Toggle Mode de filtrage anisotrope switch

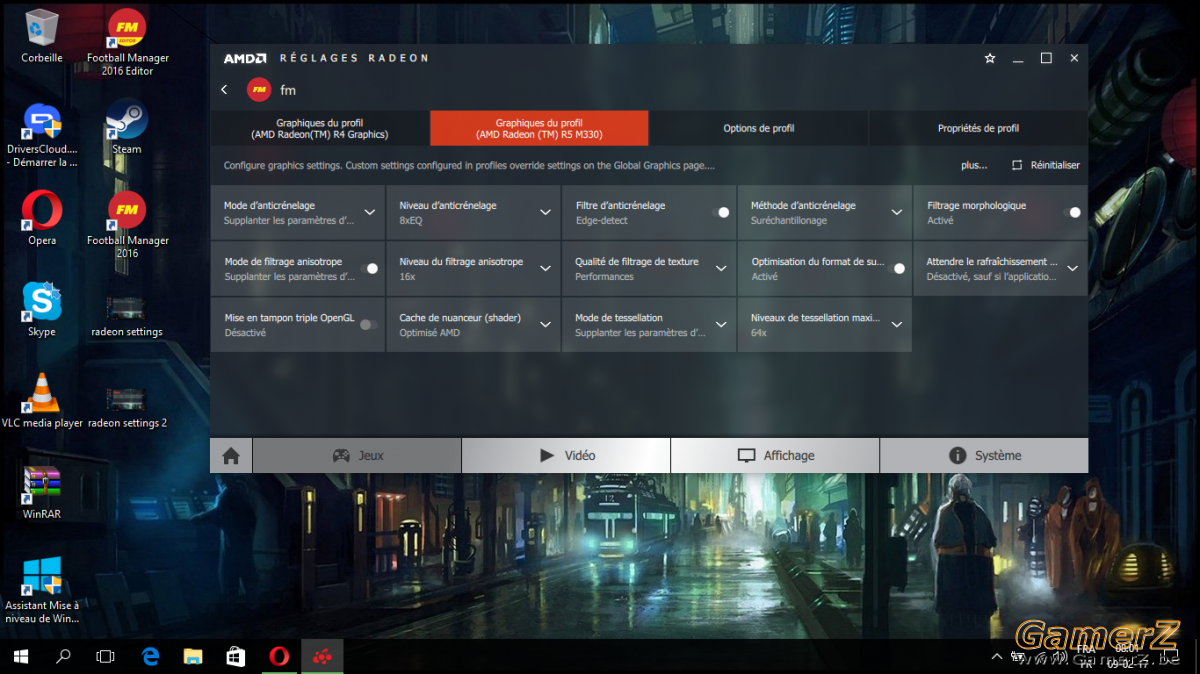(369, 268)
